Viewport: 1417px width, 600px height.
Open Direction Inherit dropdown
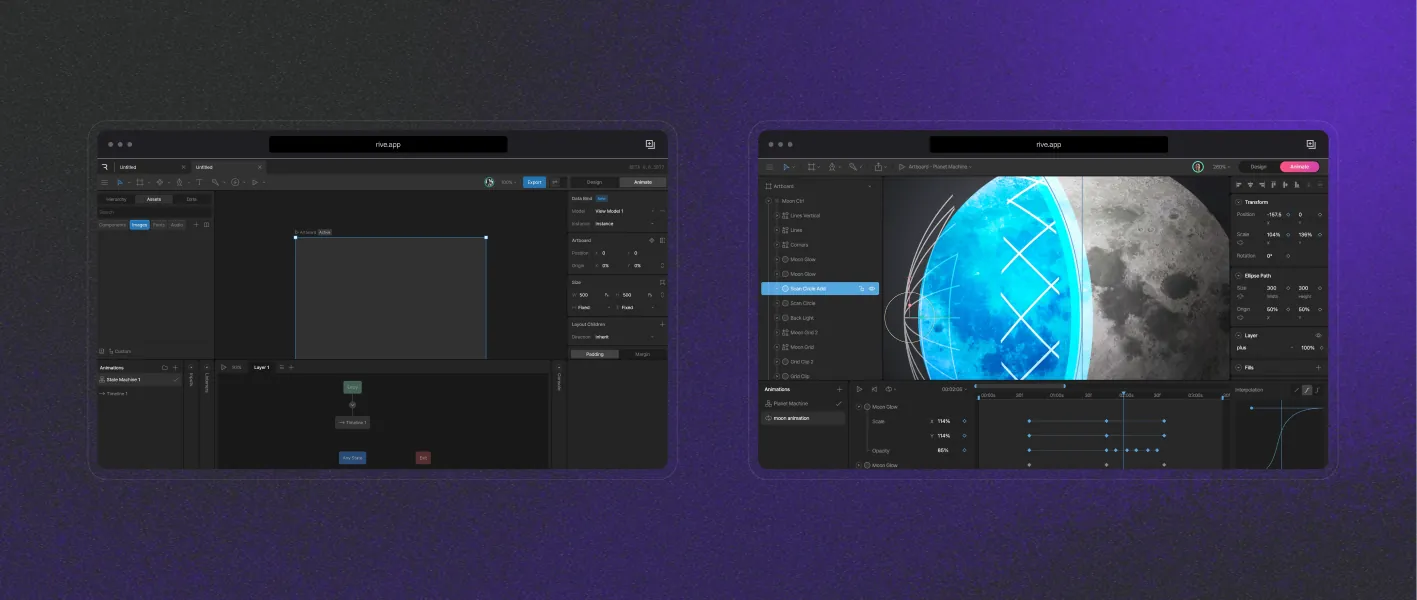pyautogui.click(x=625, y=337)
